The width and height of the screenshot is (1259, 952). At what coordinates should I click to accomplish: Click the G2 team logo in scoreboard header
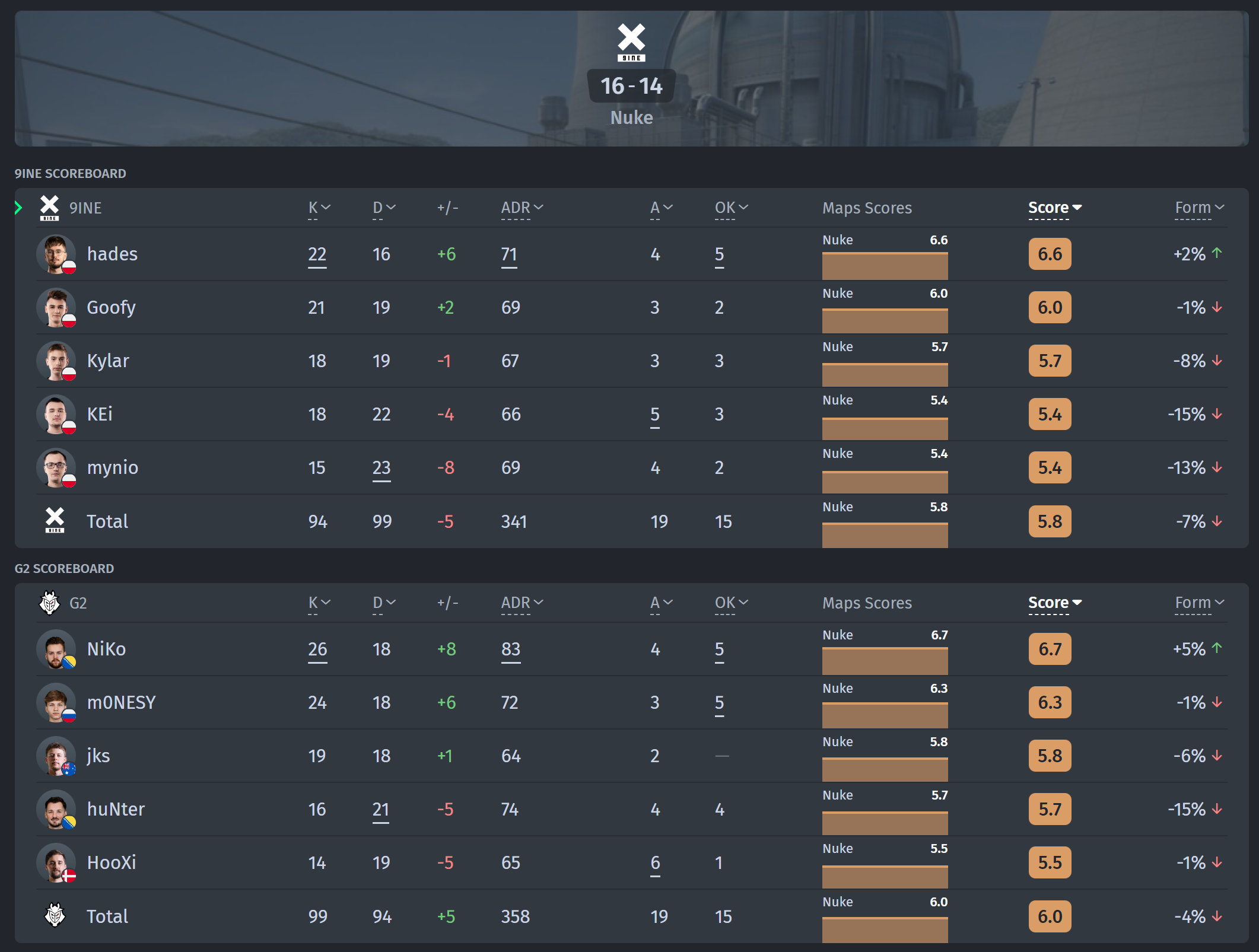(x=49, y=603)
